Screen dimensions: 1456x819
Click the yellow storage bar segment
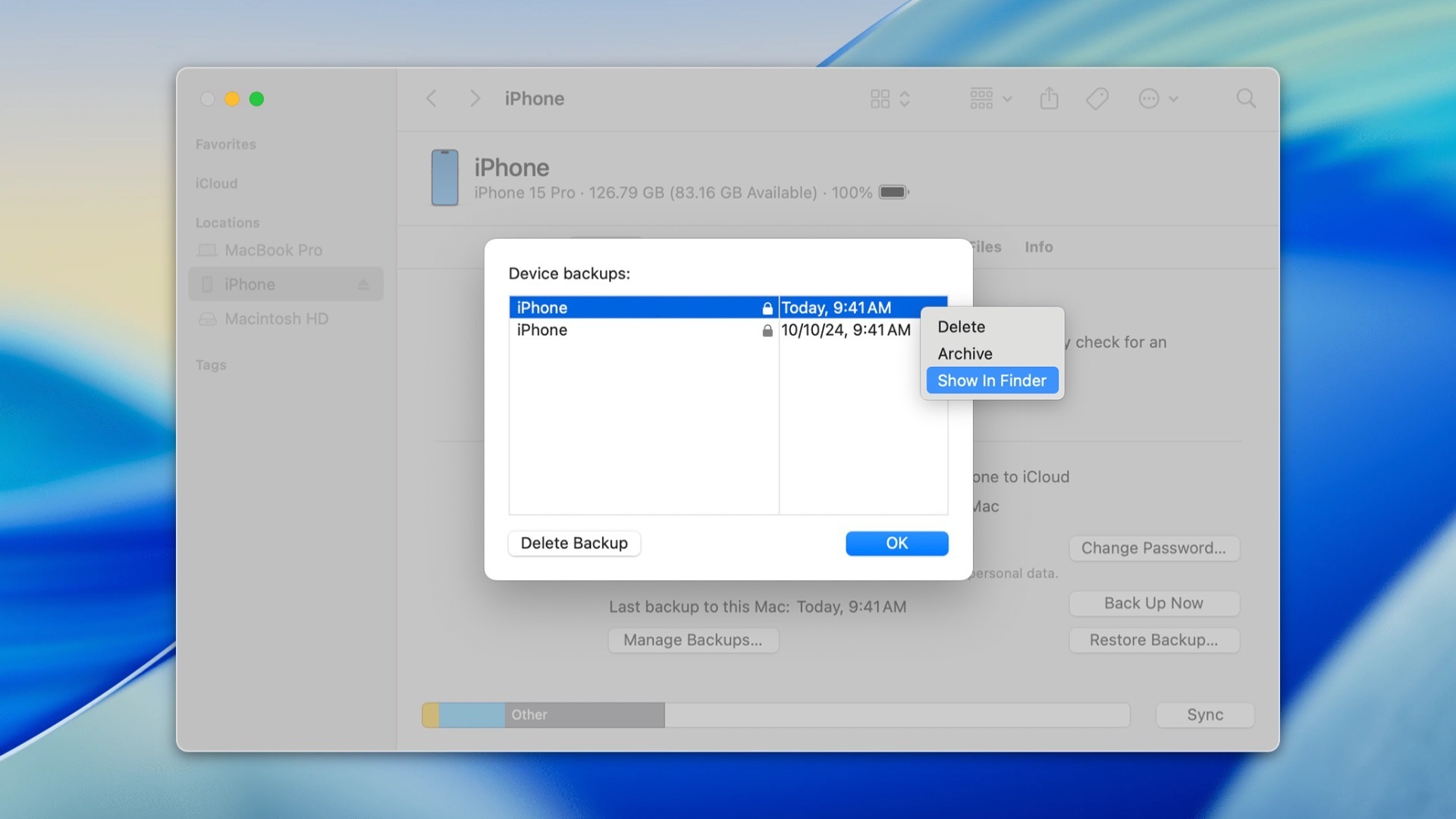431,714
